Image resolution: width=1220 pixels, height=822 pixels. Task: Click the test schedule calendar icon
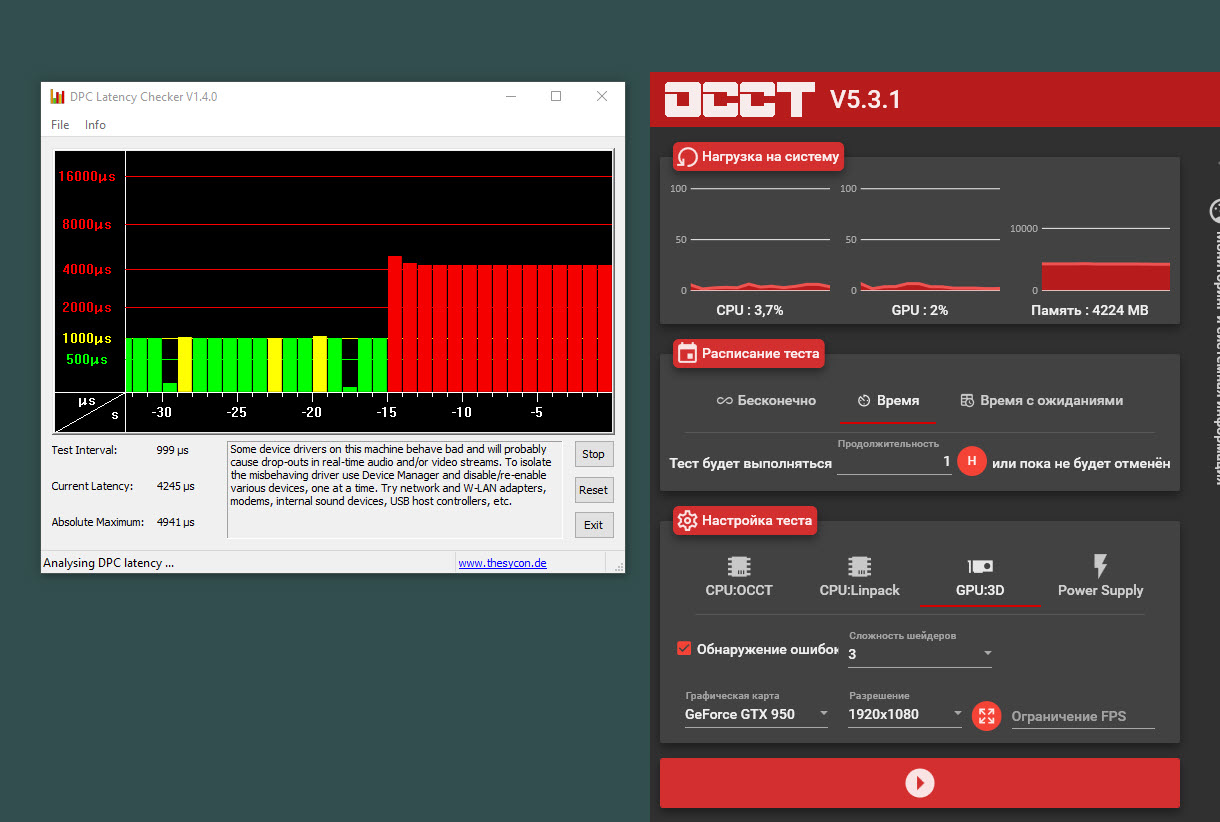pyautogui.click(x=687, y=353)
